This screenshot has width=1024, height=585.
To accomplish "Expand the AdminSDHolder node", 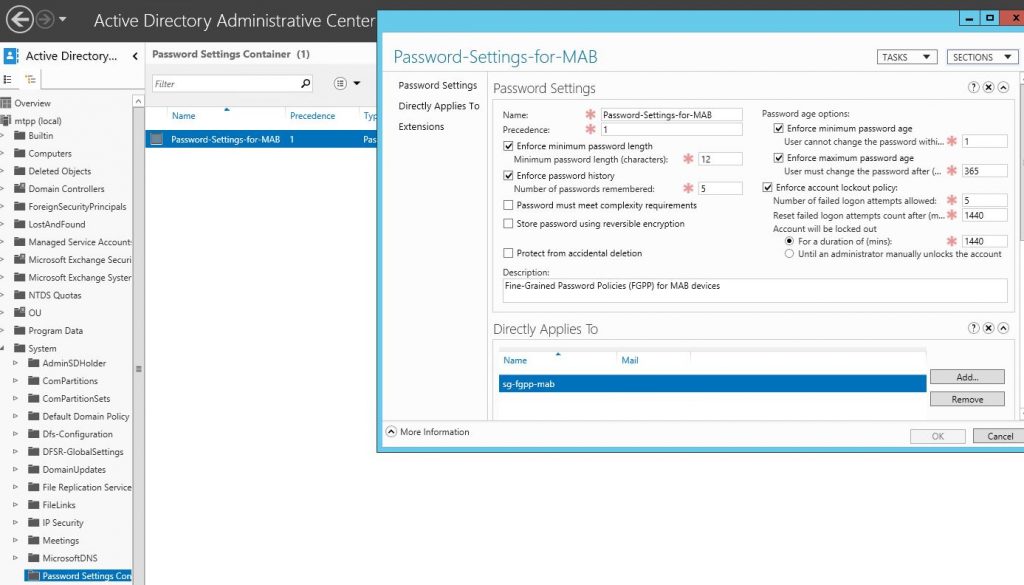I will tap(16, 363).
